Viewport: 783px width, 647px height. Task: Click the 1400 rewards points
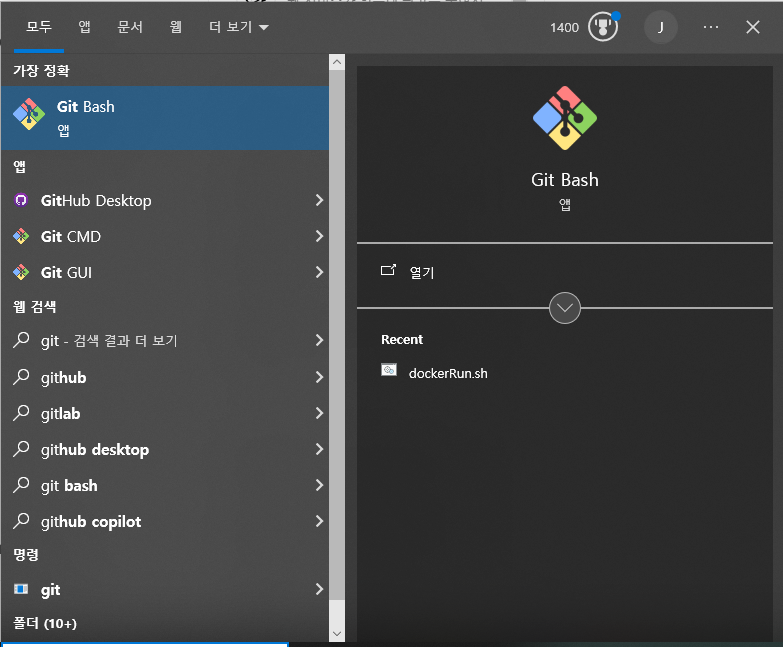tap(564, 27)
